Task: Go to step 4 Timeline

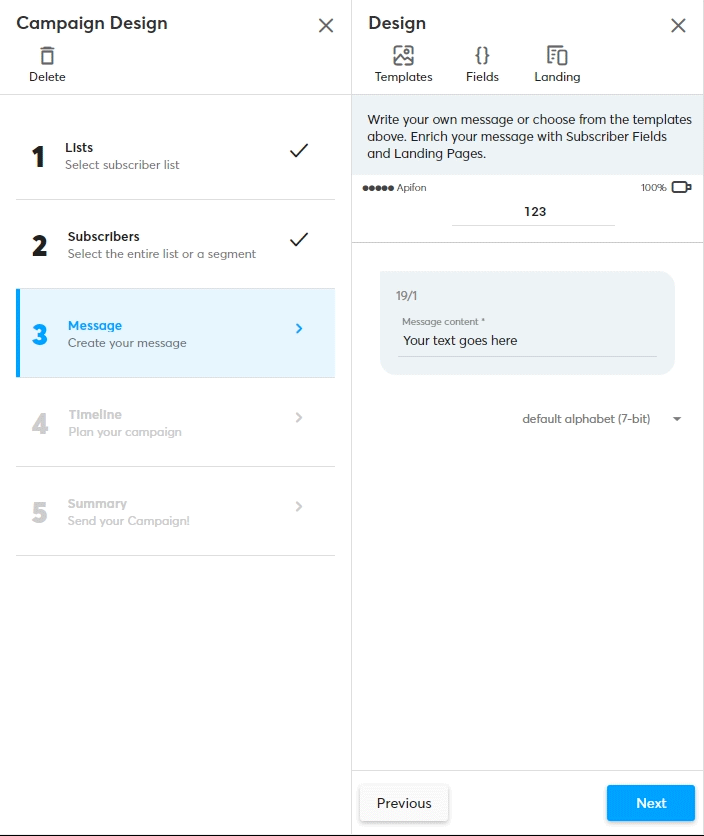Action: (175, 423)
